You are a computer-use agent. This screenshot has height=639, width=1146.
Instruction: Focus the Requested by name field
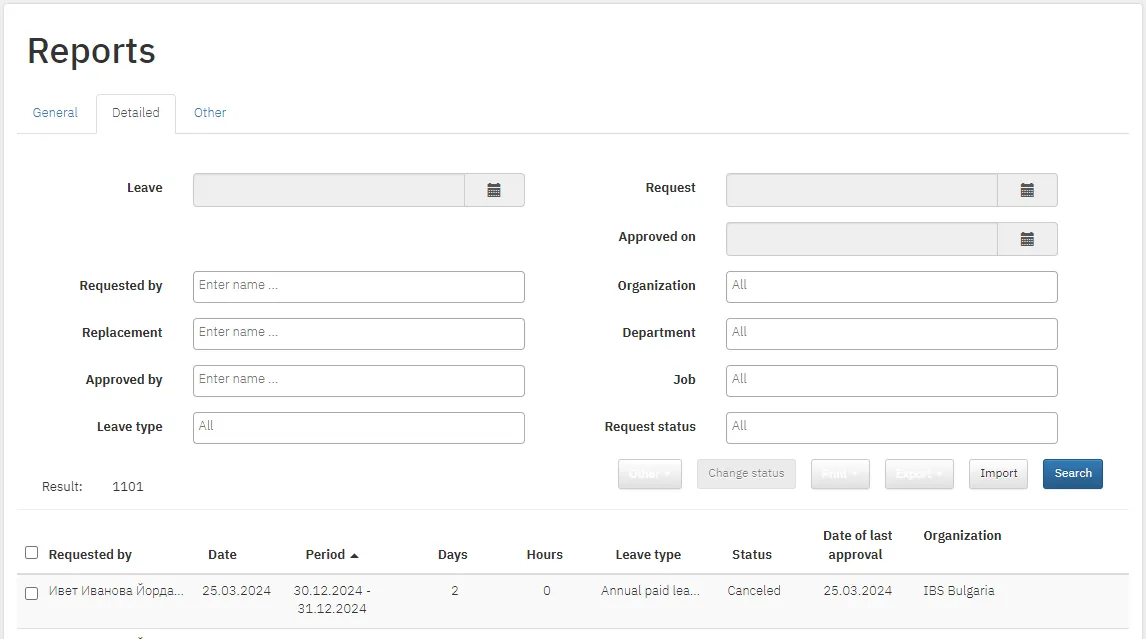(359, 287)
